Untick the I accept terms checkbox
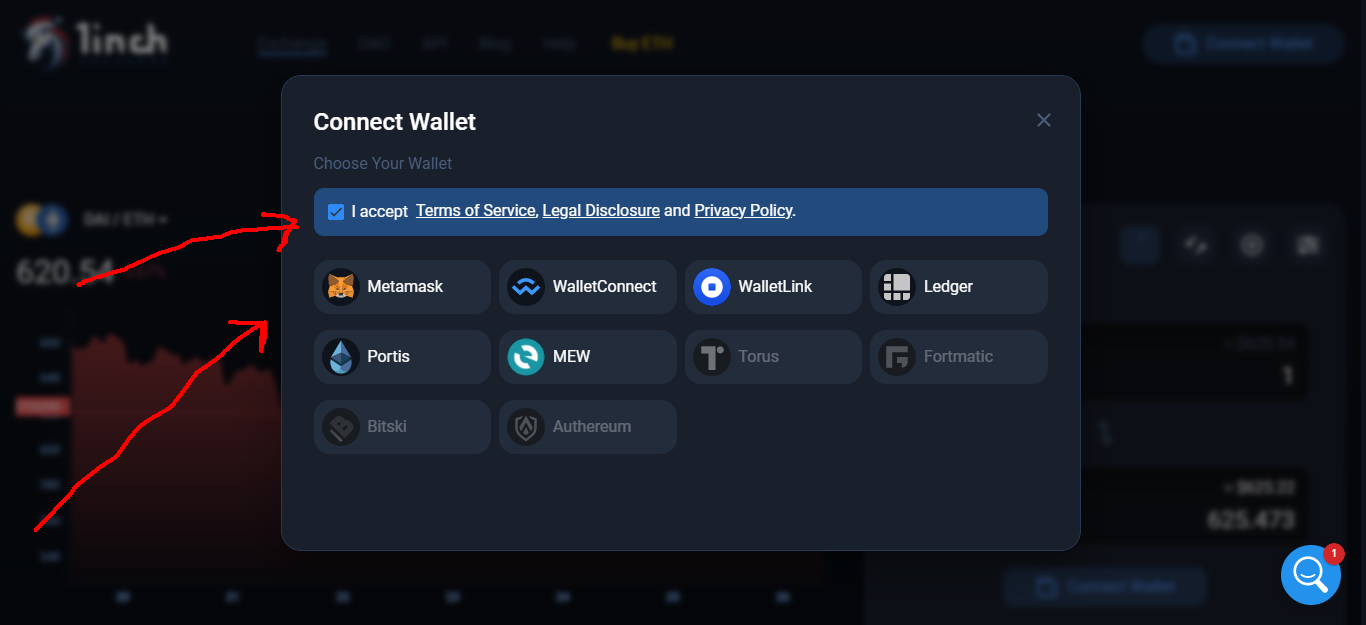The width and height of the screenshot is (1366, 625). click(336, 211)
